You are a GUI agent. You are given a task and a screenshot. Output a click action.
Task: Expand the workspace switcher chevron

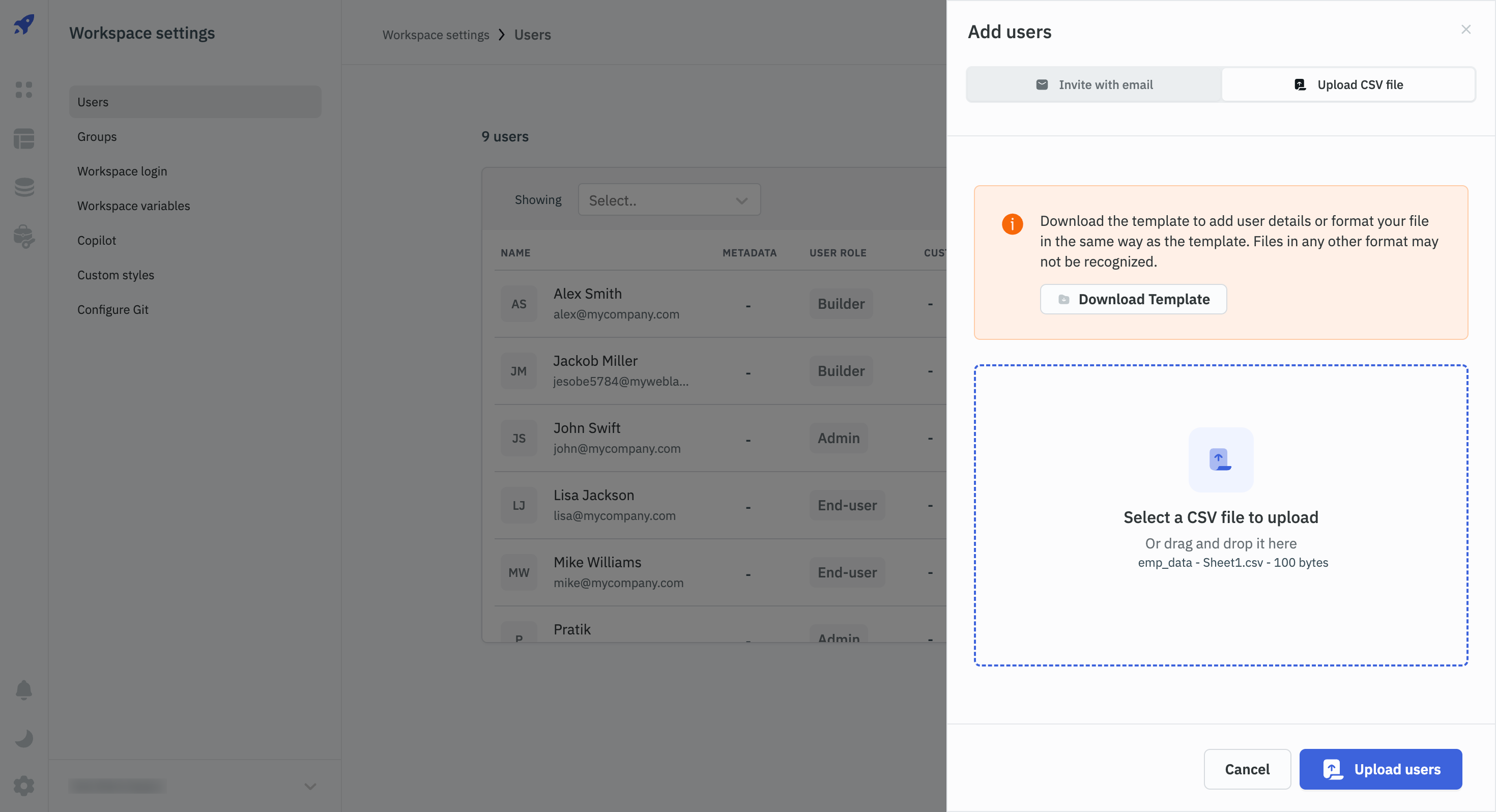coord(310,786)
